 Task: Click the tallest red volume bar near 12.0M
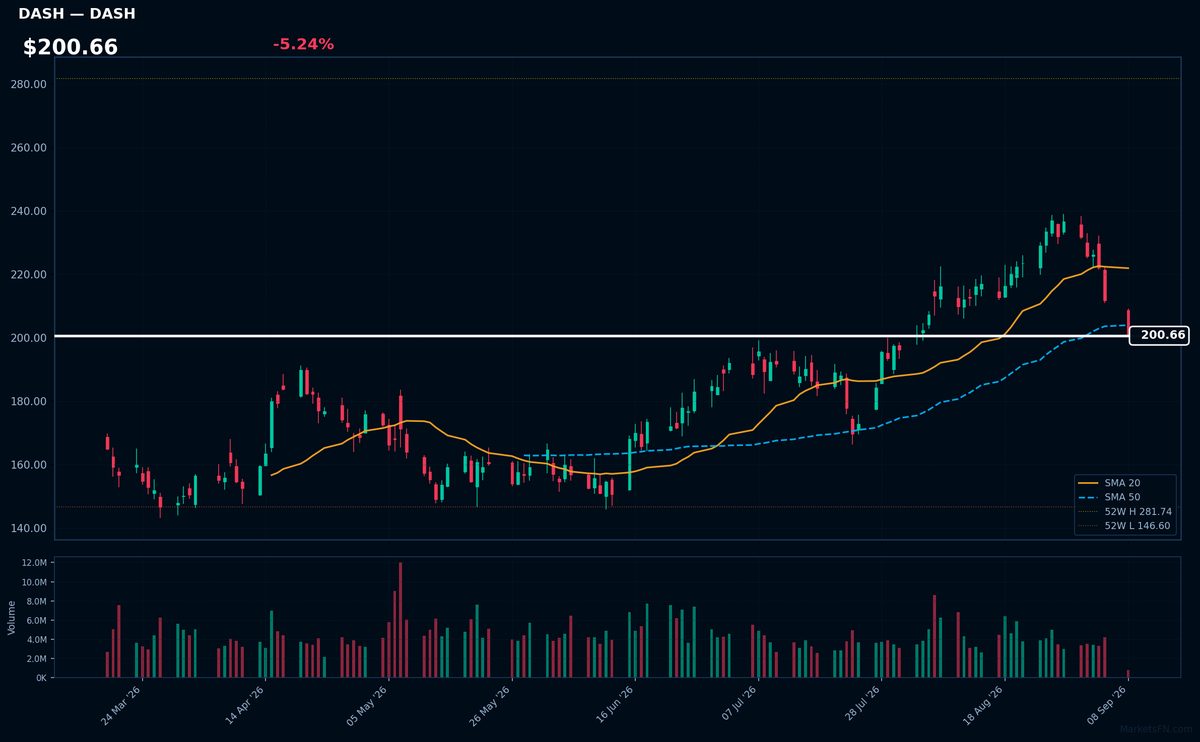(x=400, y=620)
